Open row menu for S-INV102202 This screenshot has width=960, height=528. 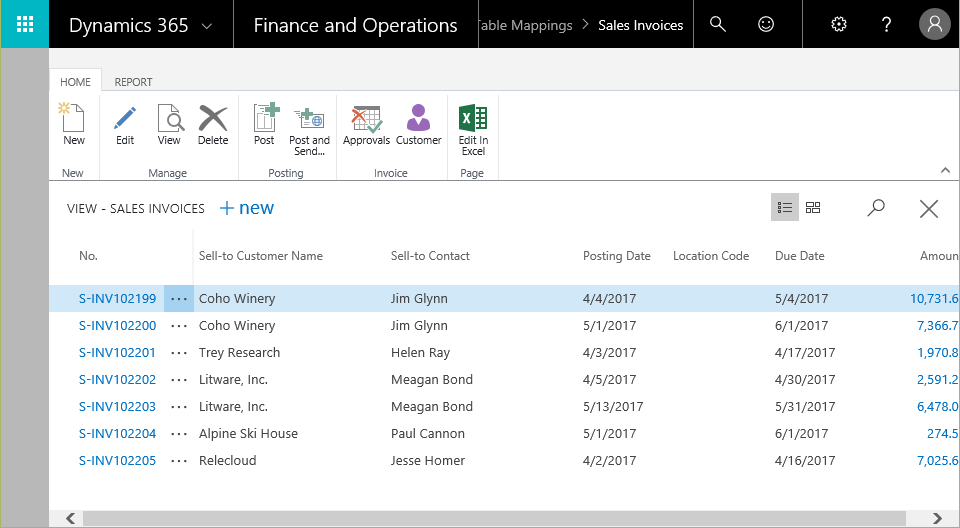pos(179,380)
